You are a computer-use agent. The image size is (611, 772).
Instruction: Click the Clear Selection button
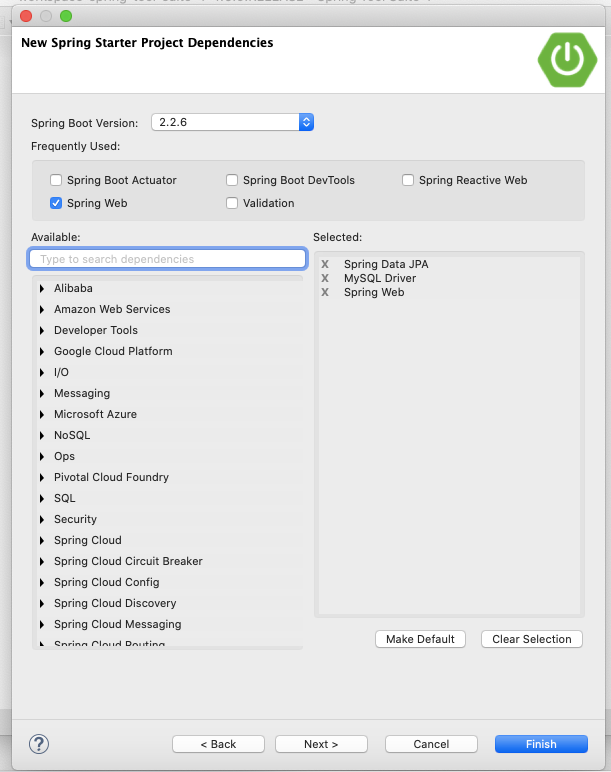(532, 639)
